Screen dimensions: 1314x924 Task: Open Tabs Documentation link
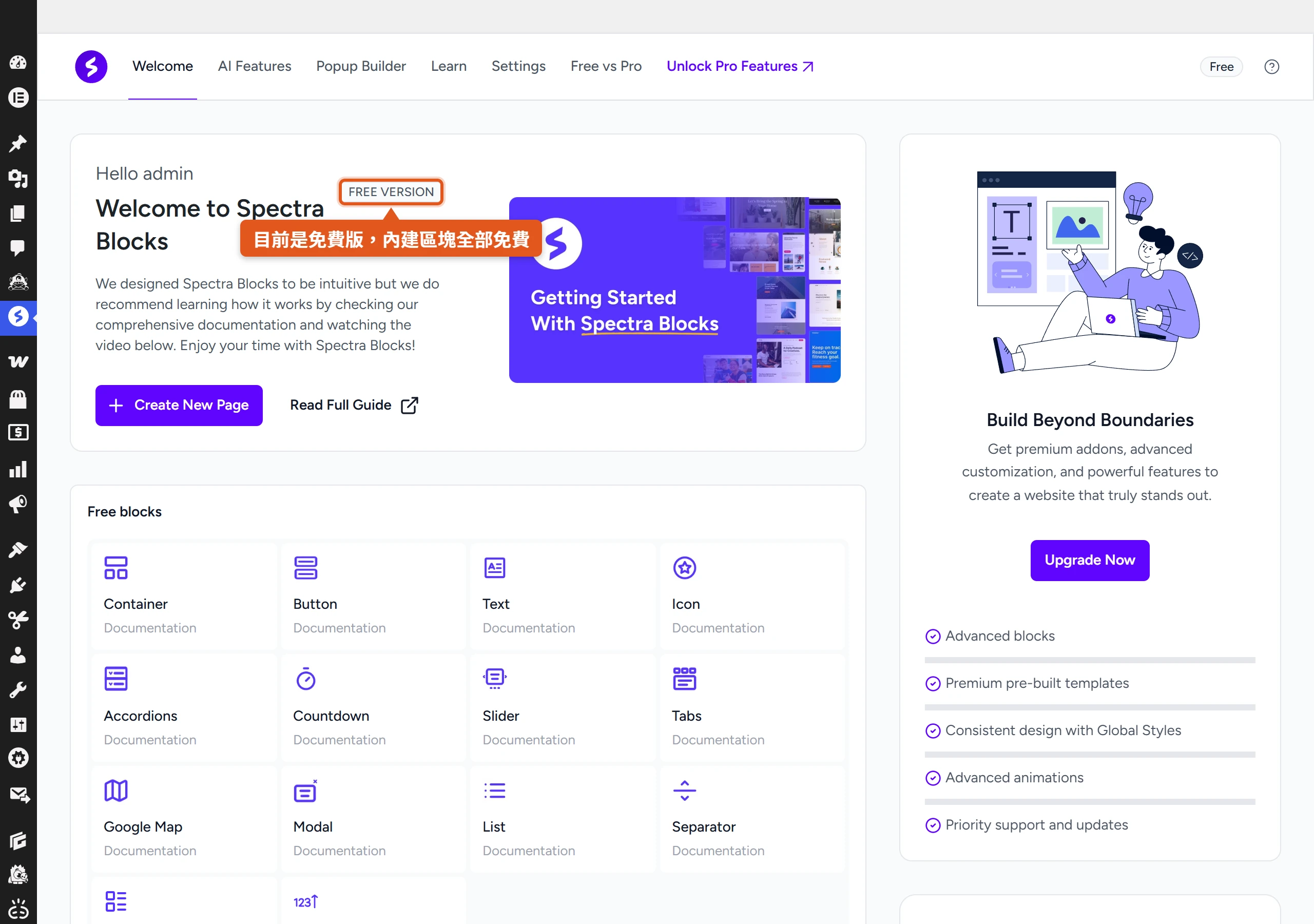(x=718, y=740)
